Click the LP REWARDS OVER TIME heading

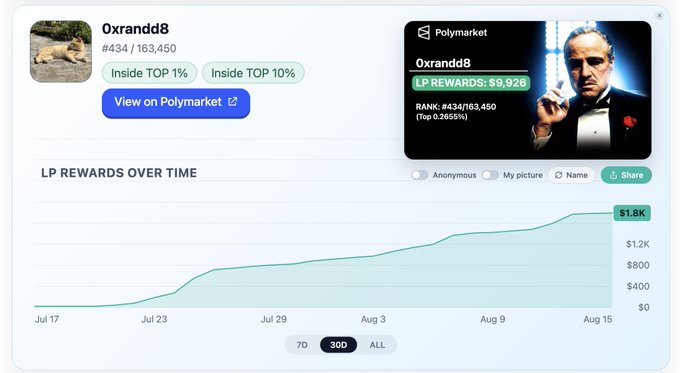click(119, 173)
